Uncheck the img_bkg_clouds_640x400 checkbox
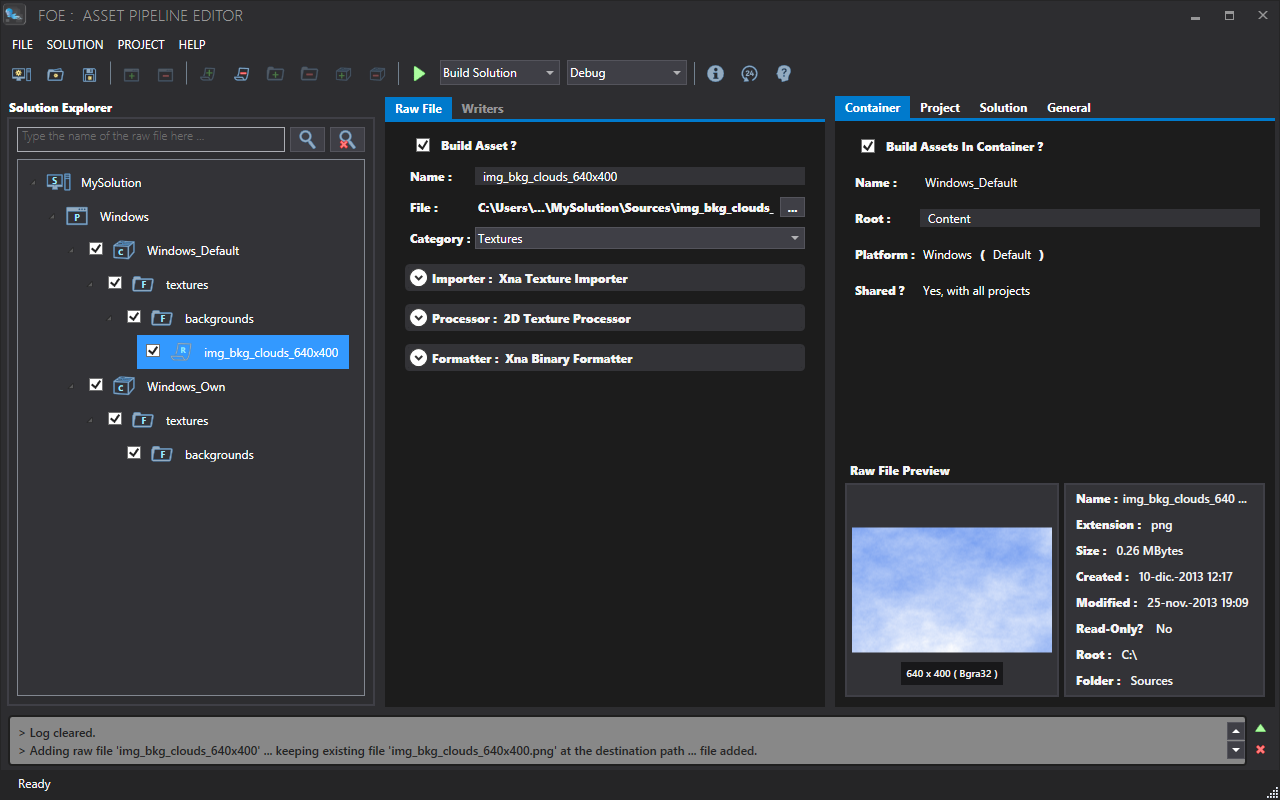1280x800 pixels. [153, 351]
